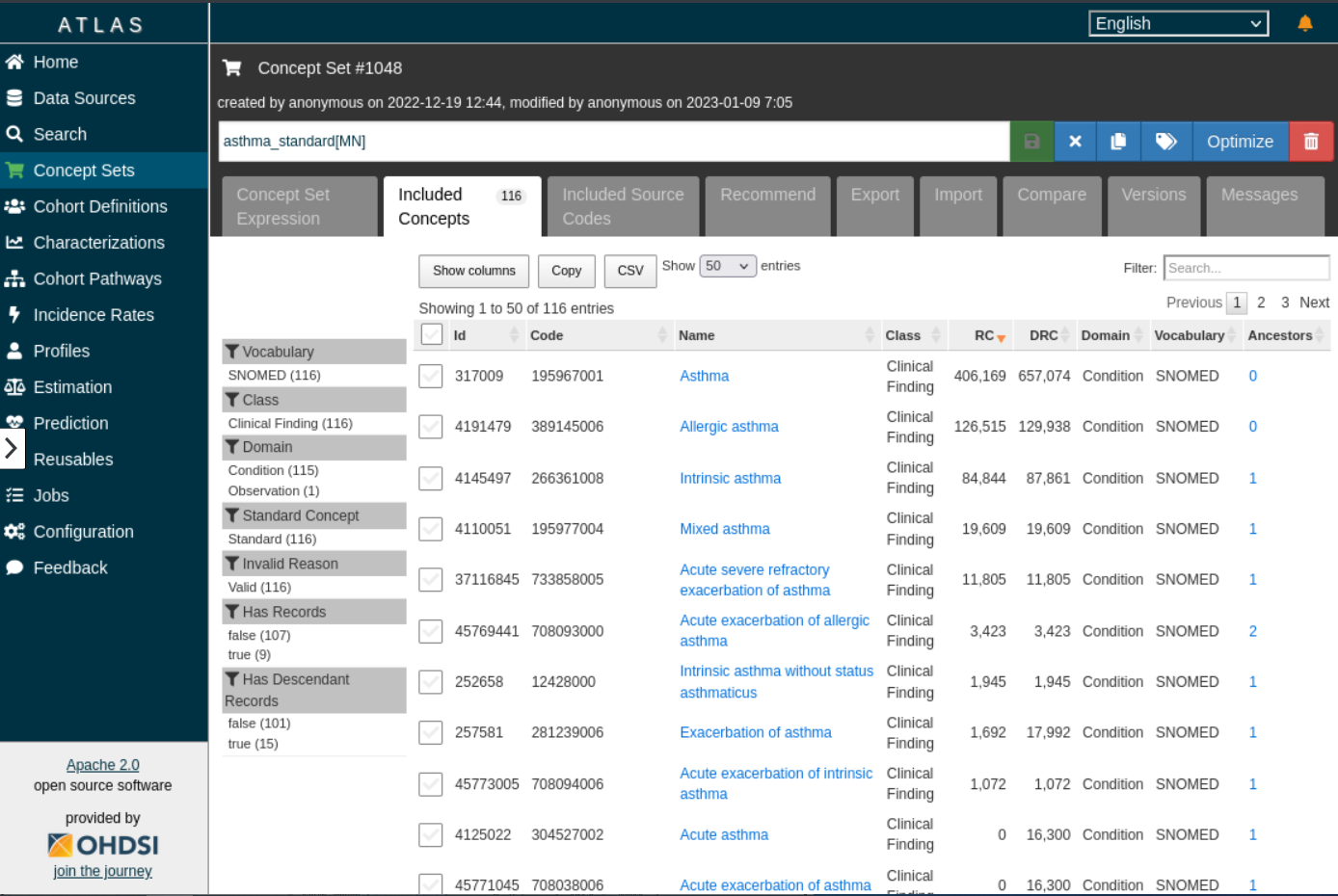Open the entries-per-page dropdown showing 50
This screenshot has width=1338, height=896.
click(x=728, y=266)
